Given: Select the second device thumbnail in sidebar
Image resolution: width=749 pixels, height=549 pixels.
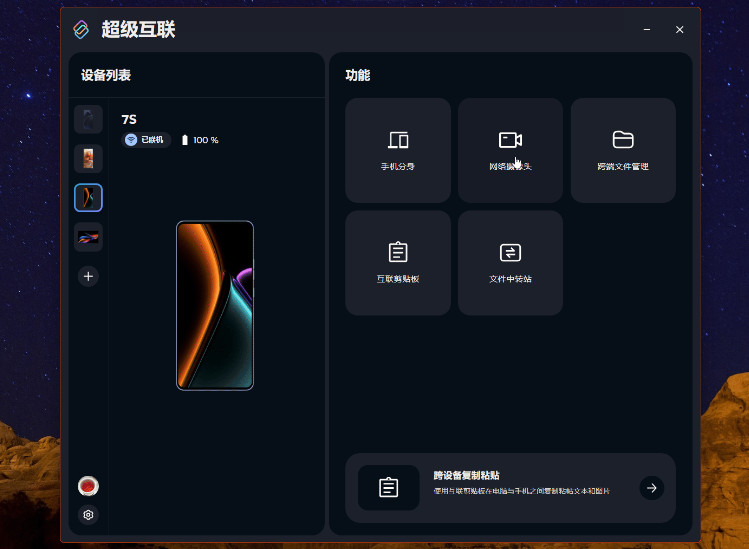Looking at the screenshot, I should [88, 159].
